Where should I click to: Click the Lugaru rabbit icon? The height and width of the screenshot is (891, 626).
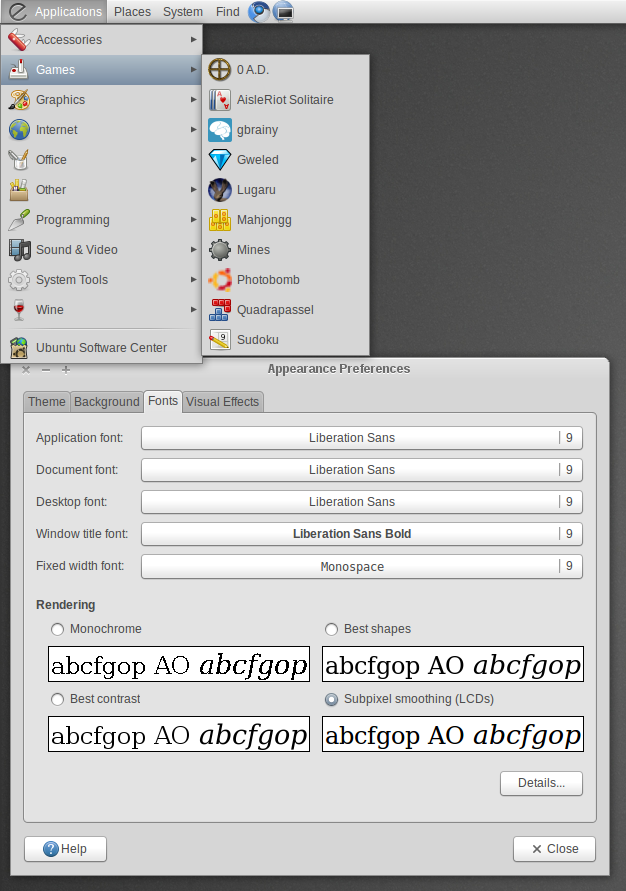click(219, 190)
